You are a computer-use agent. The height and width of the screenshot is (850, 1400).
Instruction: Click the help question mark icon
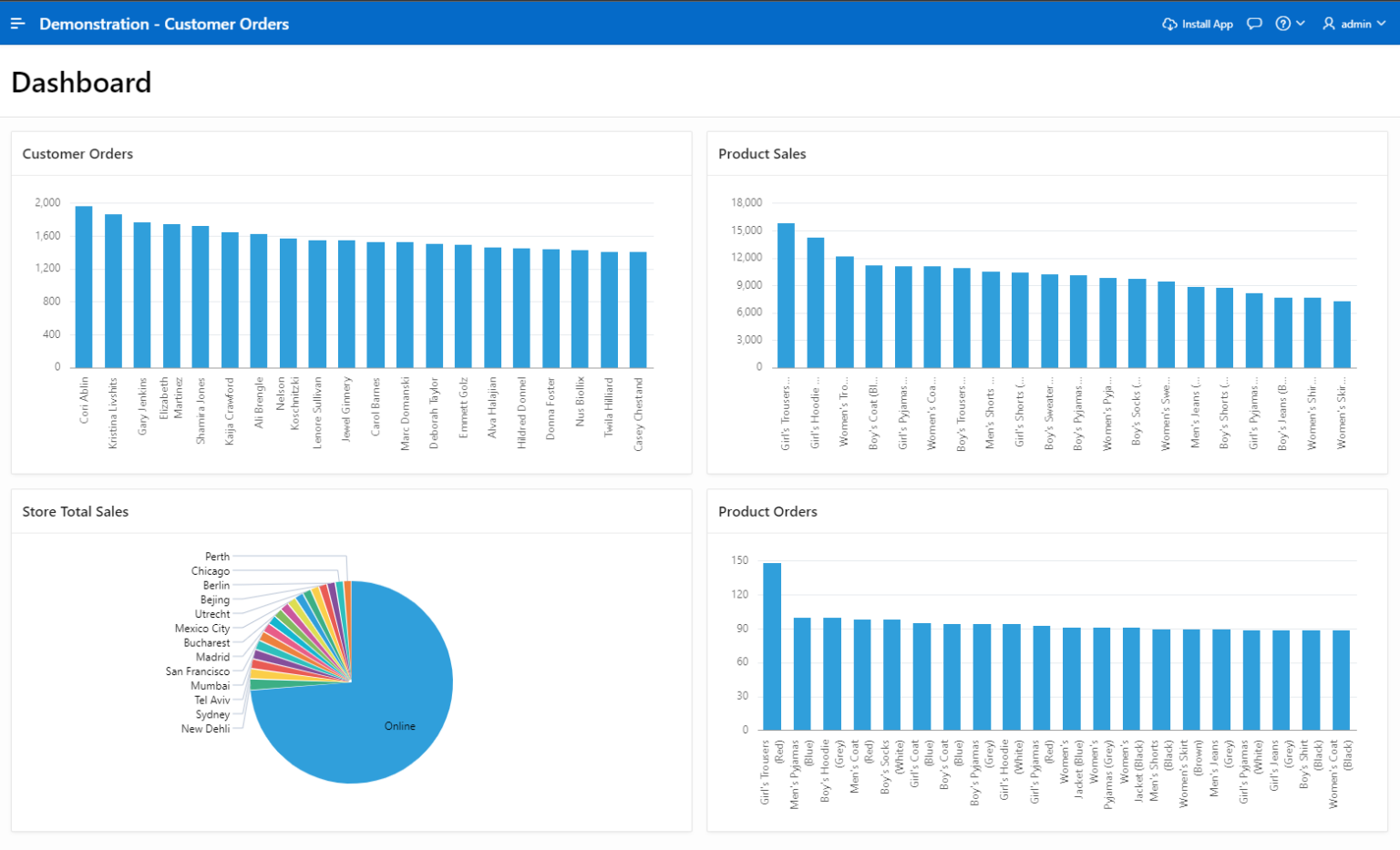pos(1282,24)
